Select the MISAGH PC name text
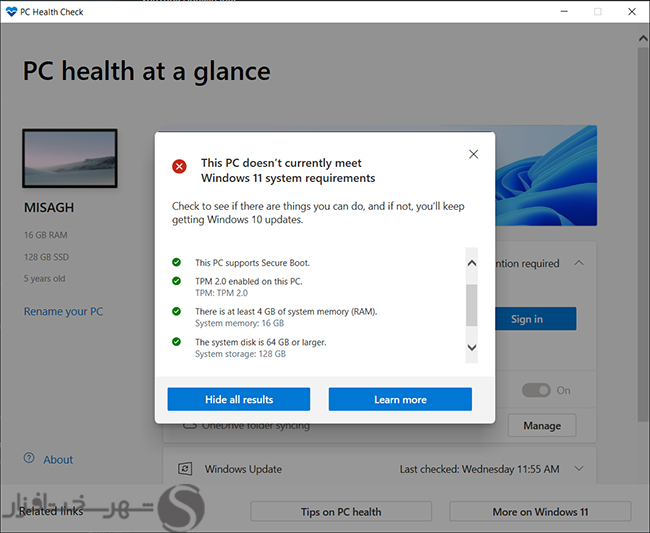This screenshot has height=533, width=650. [x=49, y=207]
